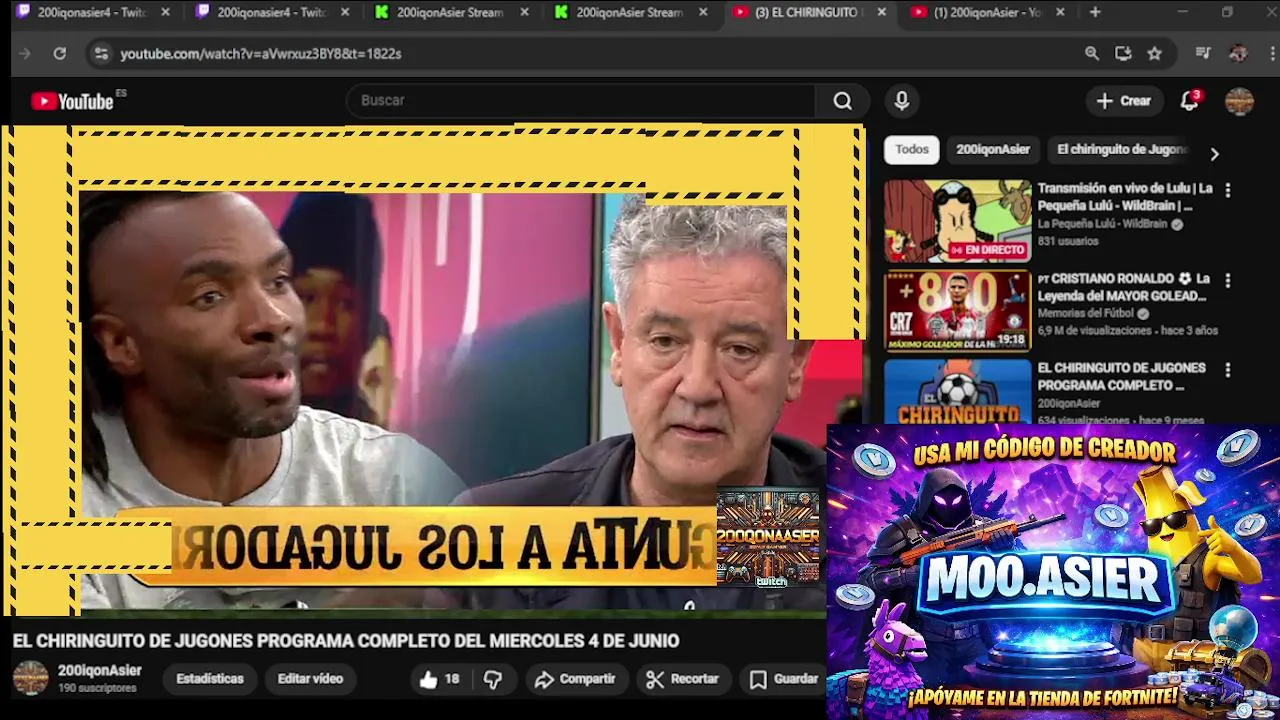
Task: Open the Lulu live stream thumbnail
Action: click(x=957, y=221)
